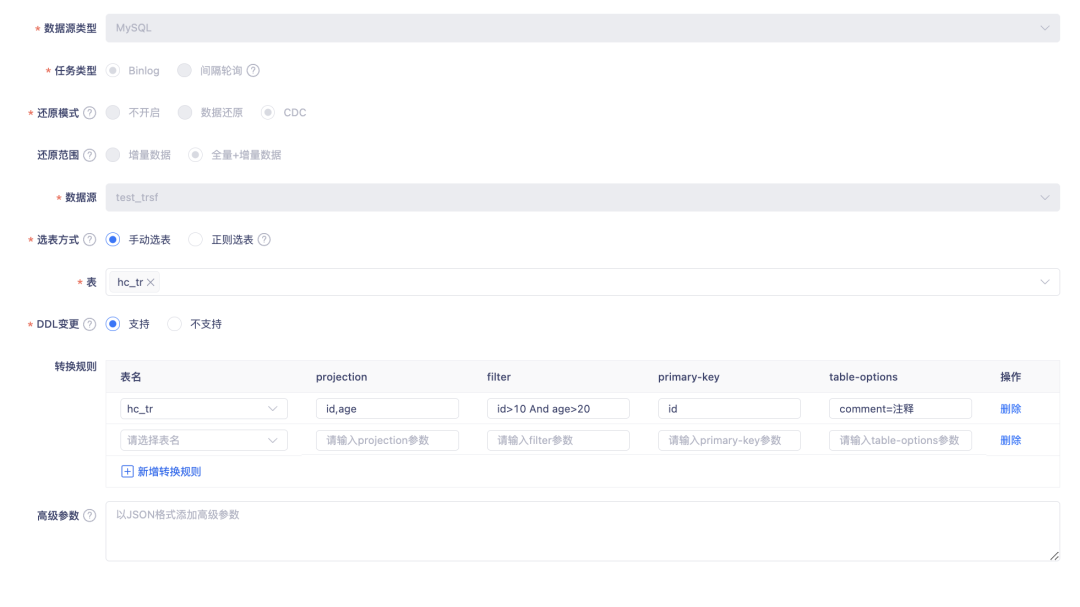1080x607 pixels.
Task: Click the 转换规则 label
Action: [76, 367]
